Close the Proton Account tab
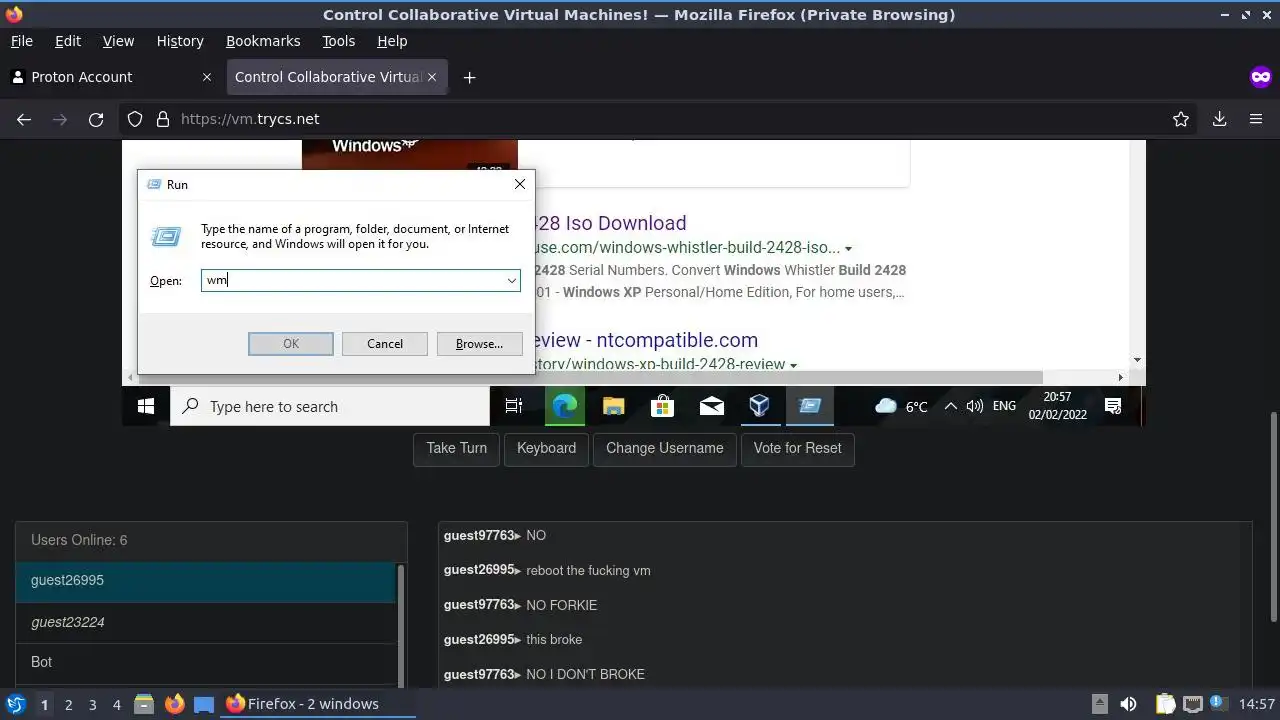 [x=207, y=77]
